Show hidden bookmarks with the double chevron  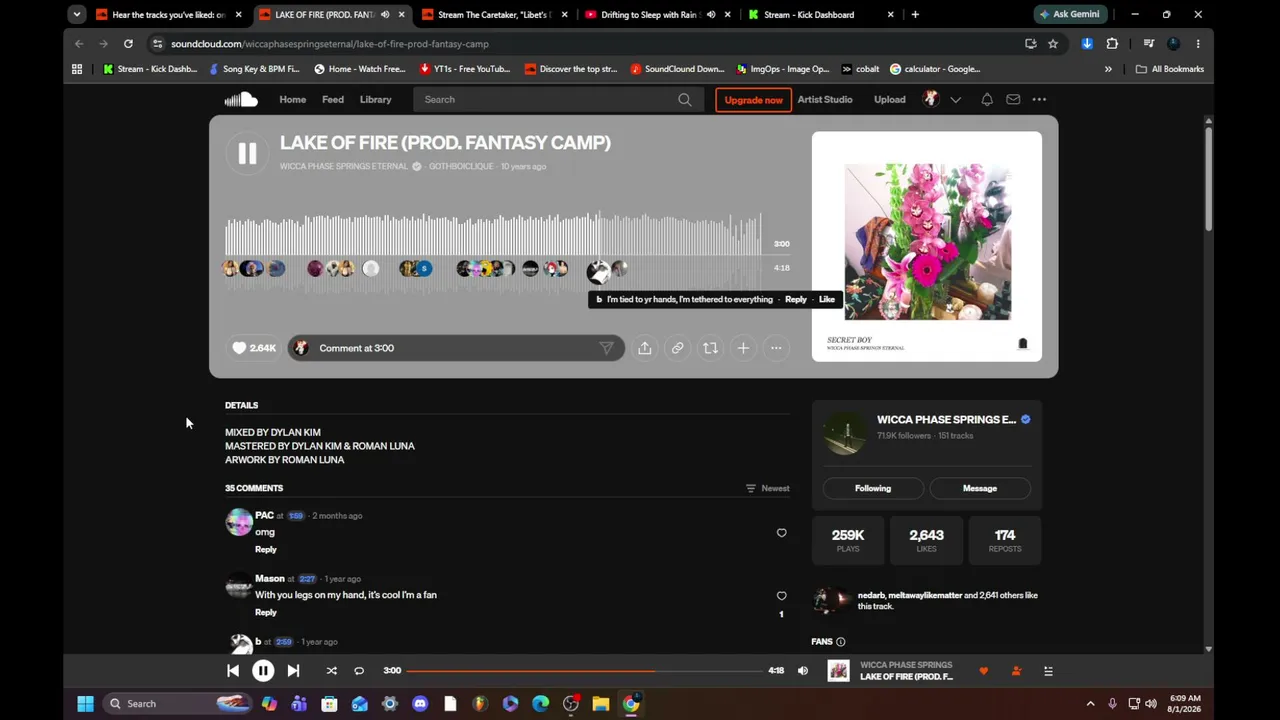point(1108,69)
